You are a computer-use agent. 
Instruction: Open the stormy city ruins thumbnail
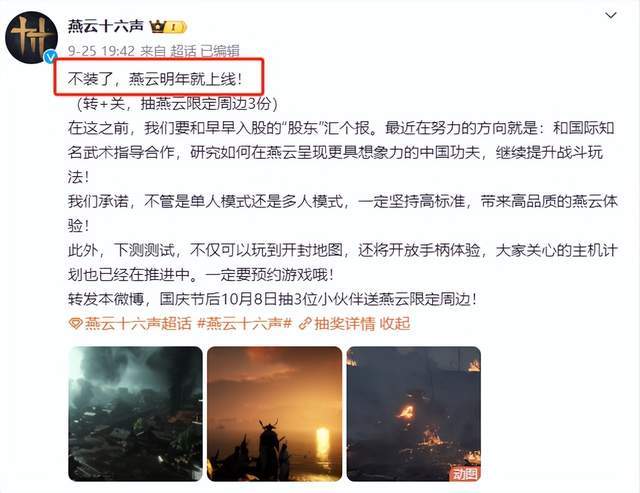click(135, 414)
